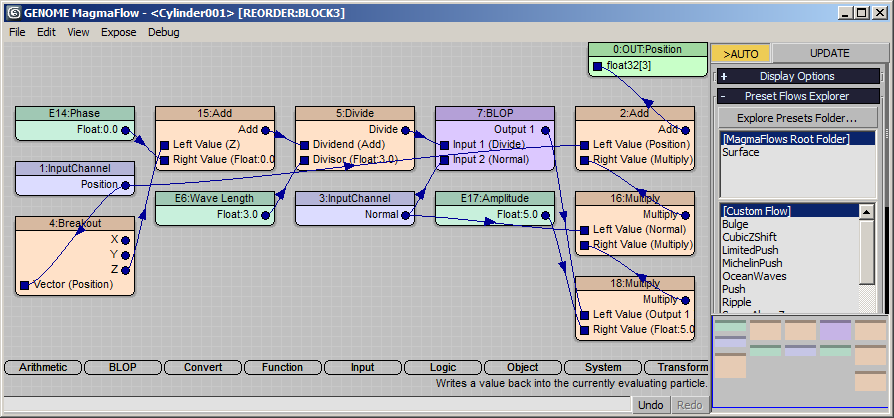894x418 pixels.
Task: Select the Ripple preset
Action: tap(737, 303)
